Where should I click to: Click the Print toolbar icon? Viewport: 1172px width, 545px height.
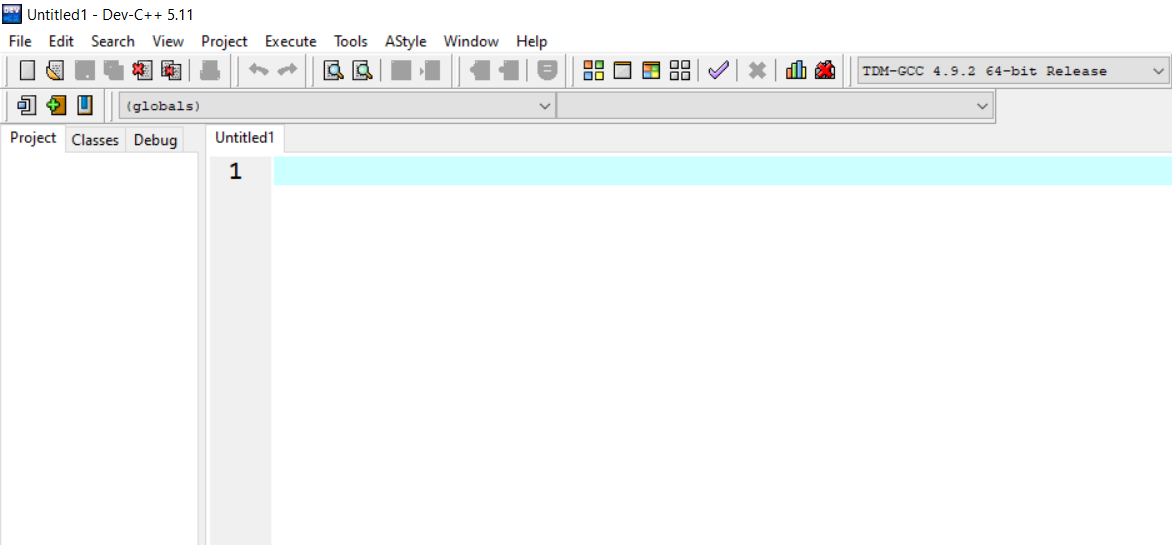(209, 71)
